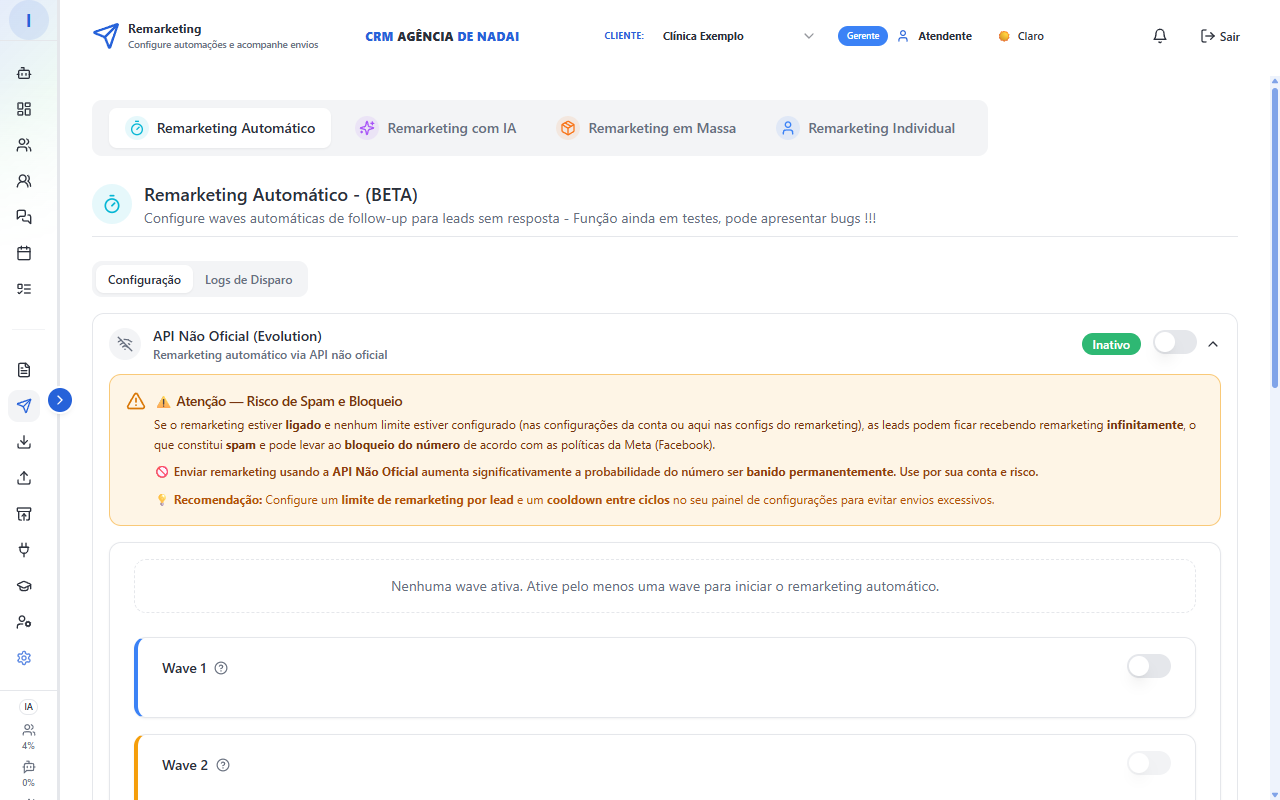This screenshot has height=800, width=1280.
Task: Open the user settings sidebar icon
Action: pos(24,622)
